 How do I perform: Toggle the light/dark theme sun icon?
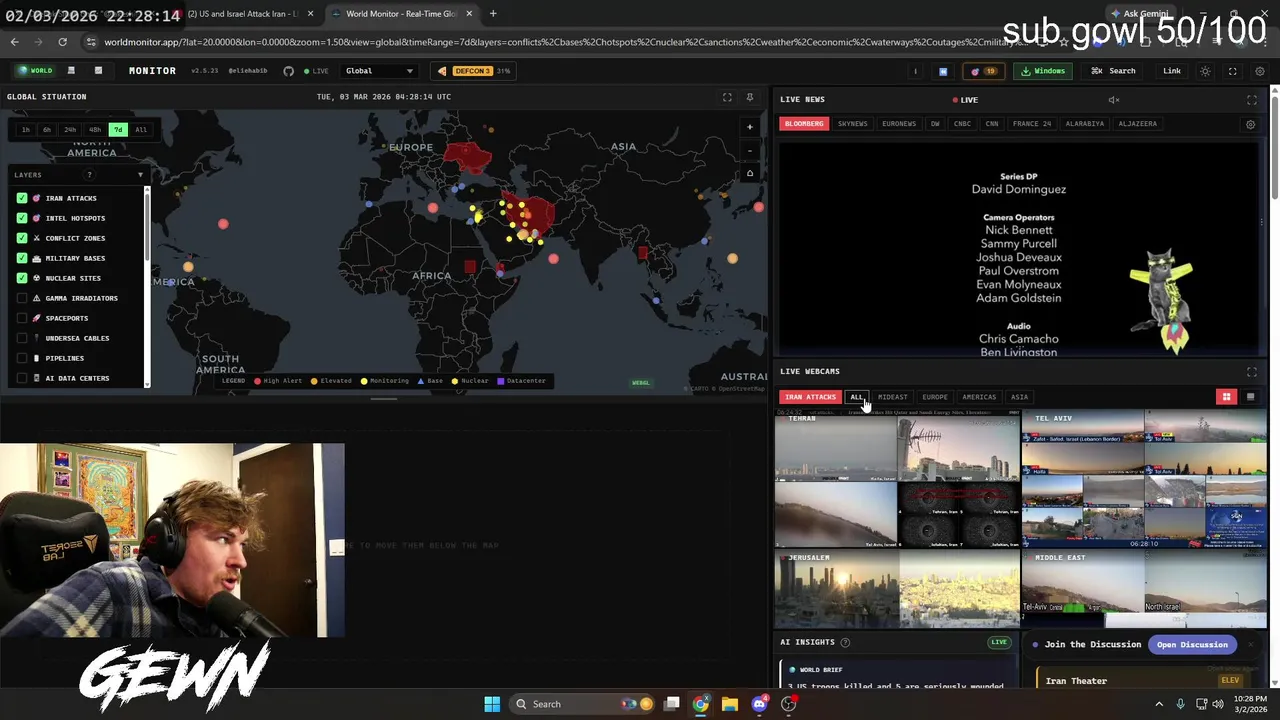[x=1205, y=71]
